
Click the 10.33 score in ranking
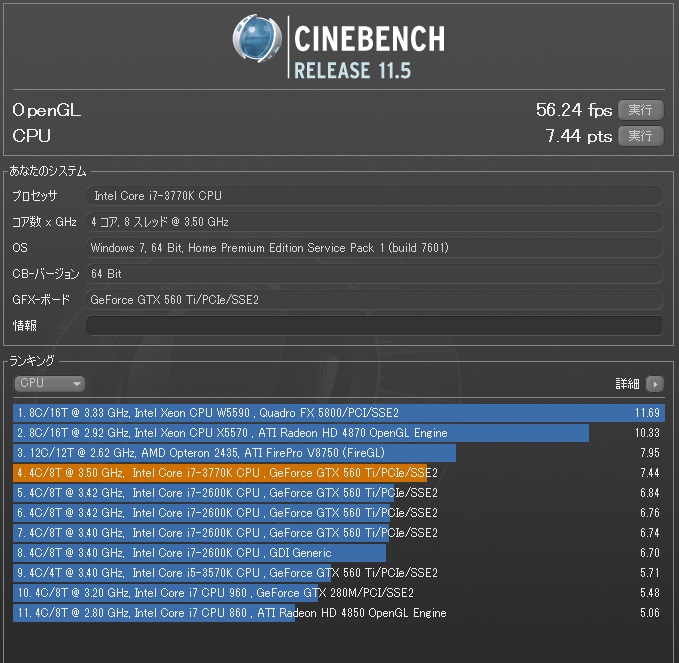(x=647, y=433)
